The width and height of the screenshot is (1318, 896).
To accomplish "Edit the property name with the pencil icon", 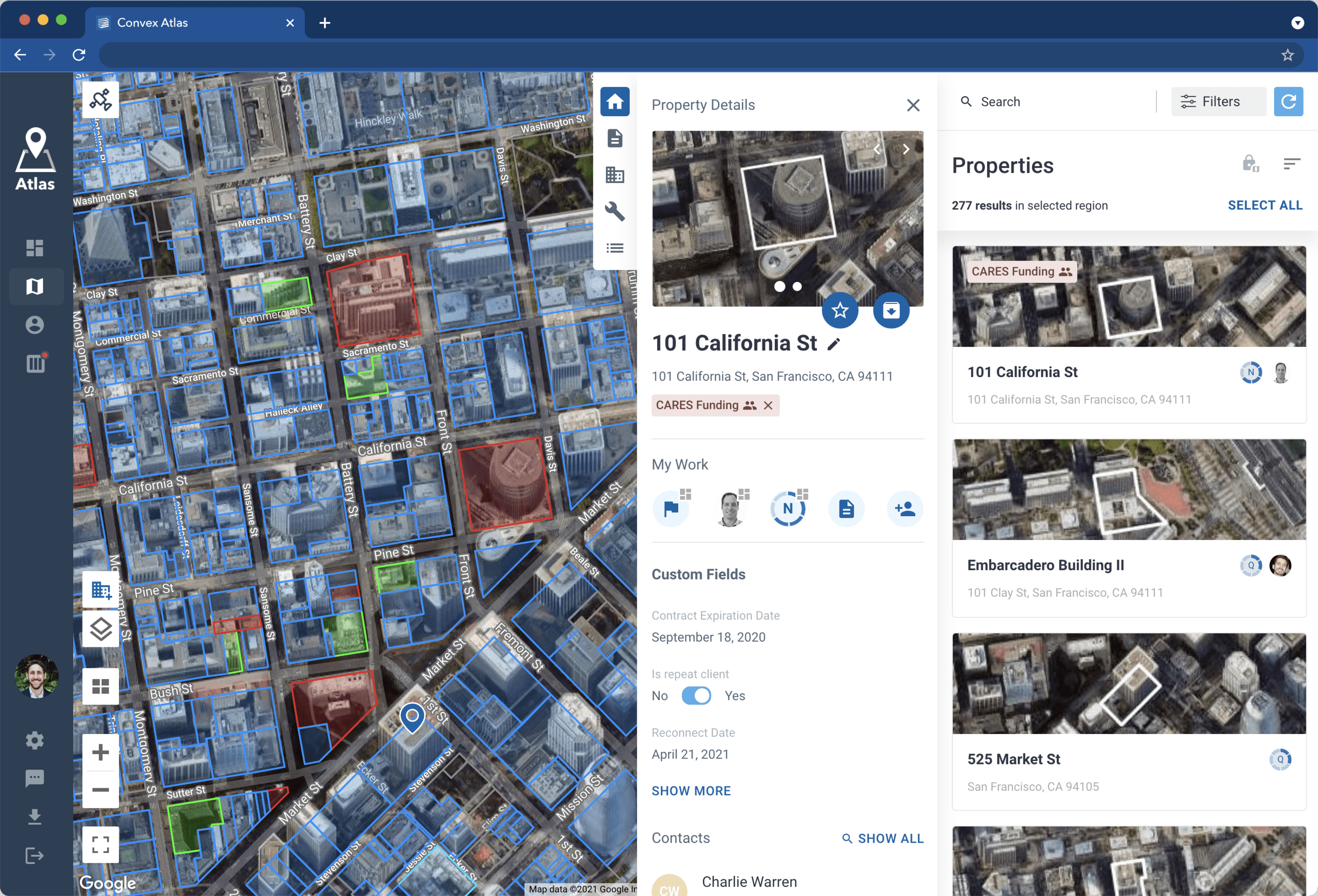I will coord(833,344).
